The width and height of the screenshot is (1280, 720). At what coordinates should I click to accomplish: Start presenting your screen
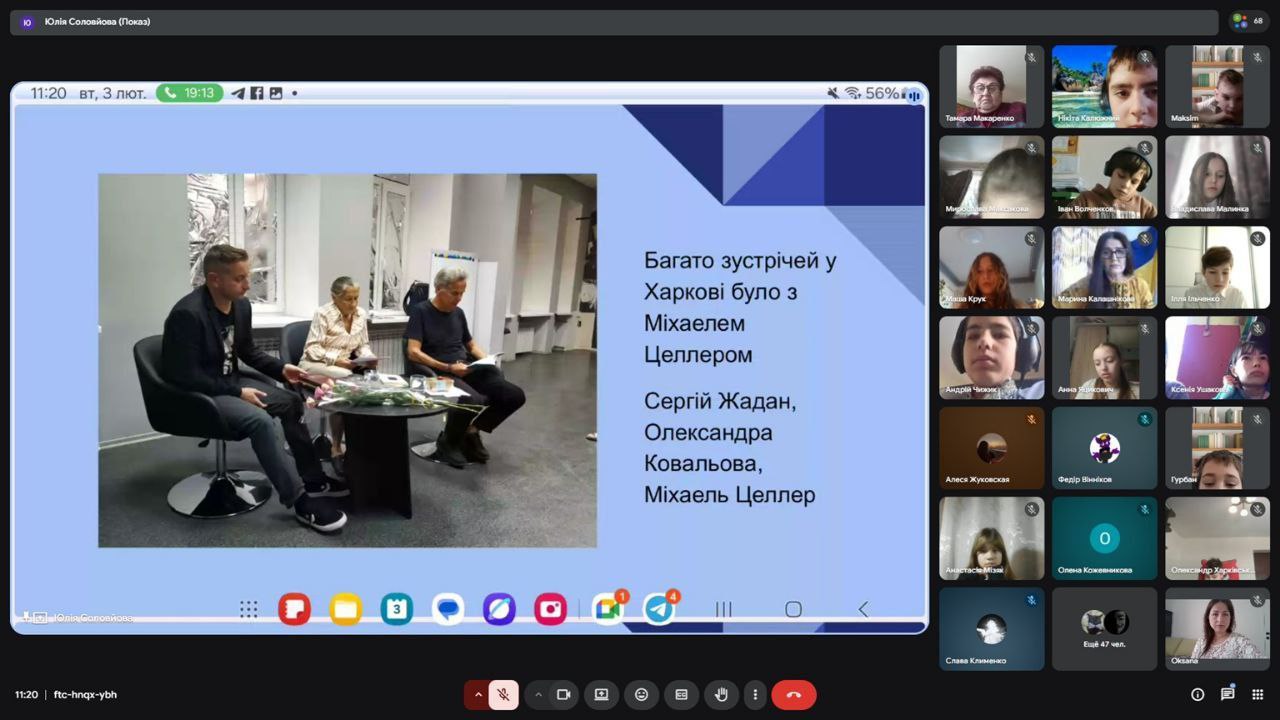[x=602, y=695]
